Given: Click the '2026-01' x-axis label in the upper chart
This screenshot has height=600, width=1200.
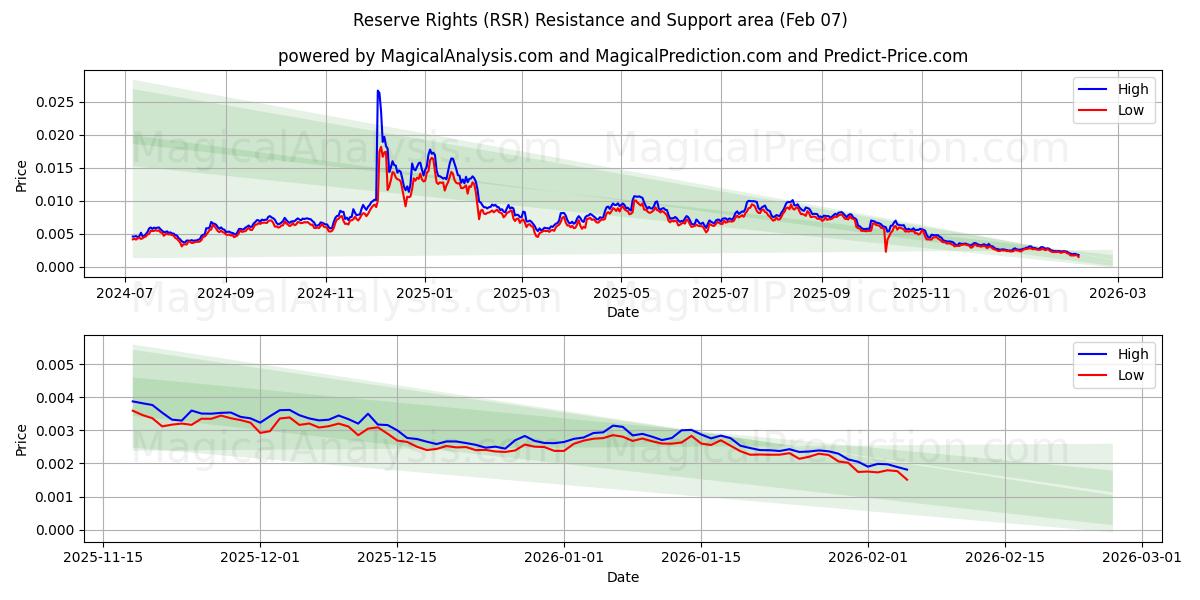Looking at the screenshot, I should pos(1021,294).
